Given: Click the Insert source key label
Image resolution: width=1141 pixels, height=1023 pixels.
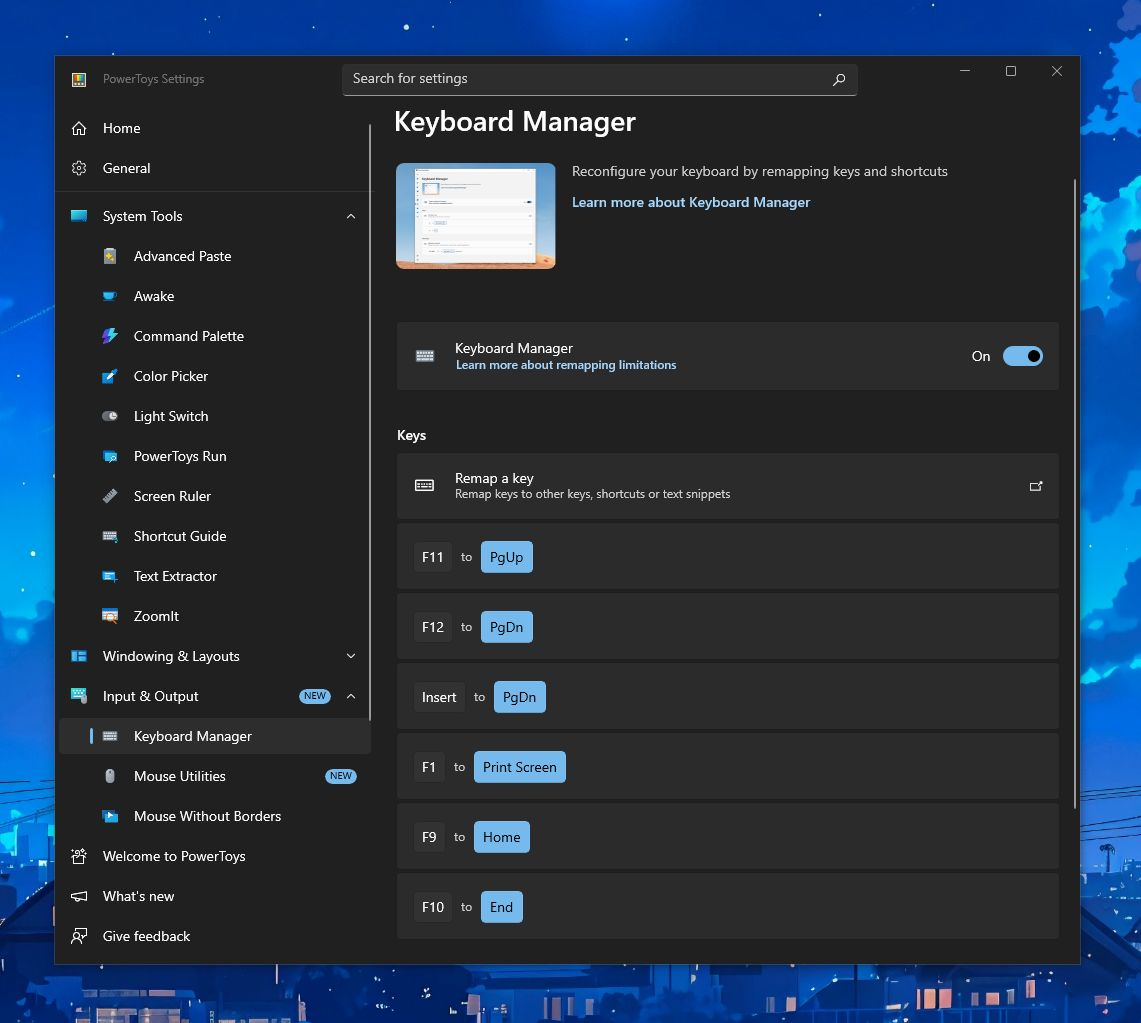Looking at the screenshot, I should (439, 697).
